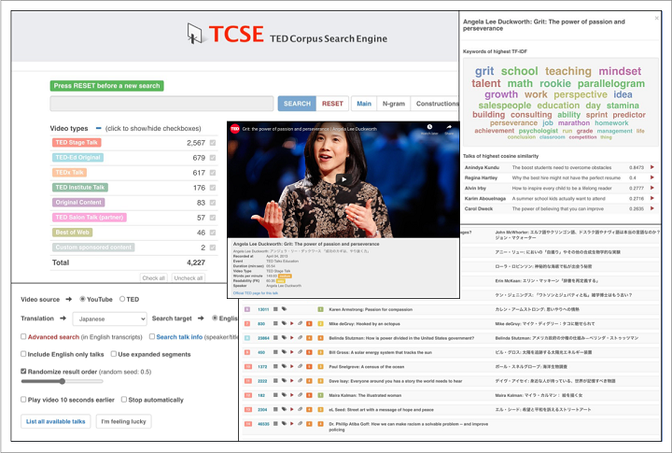Click the grid icon in Bill Gross row
Screen dimensions: 672x453
pyautogui.click(x=276, y=352)
